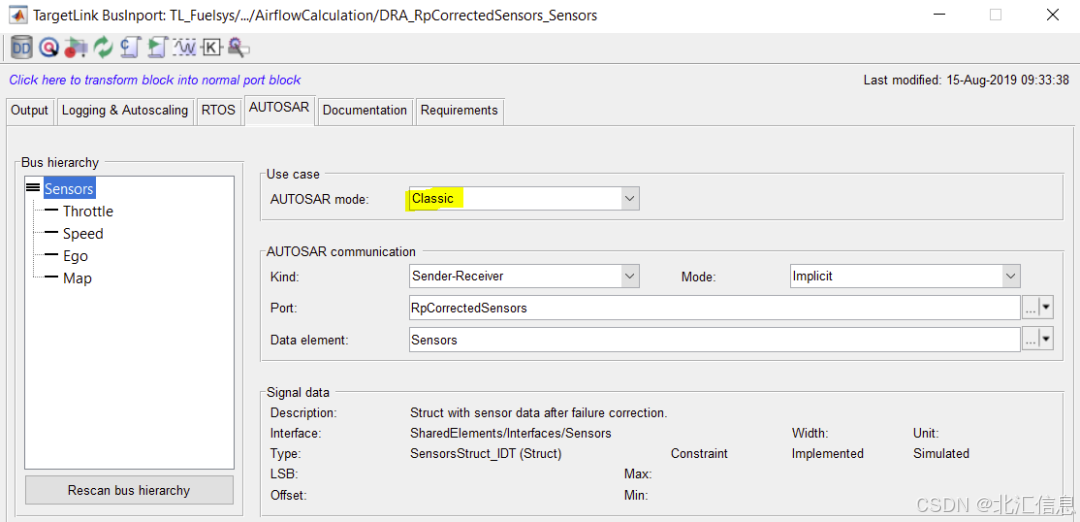The width and height of the screenshot is (1080, 522).
Task: Click the Port field RpCorrectedSensors
Action: point(714,308)
